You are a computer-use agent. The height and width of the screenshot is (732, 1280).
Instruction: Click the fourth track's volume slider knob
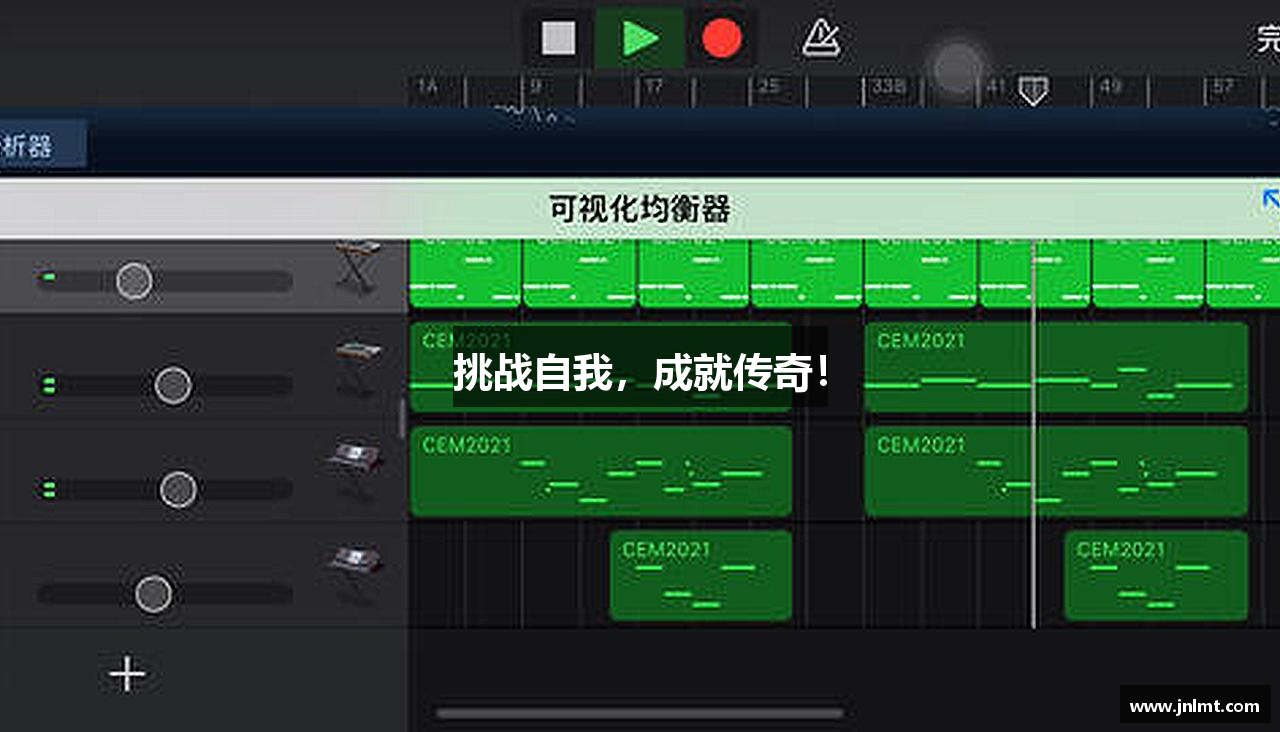tap(153, 594)
